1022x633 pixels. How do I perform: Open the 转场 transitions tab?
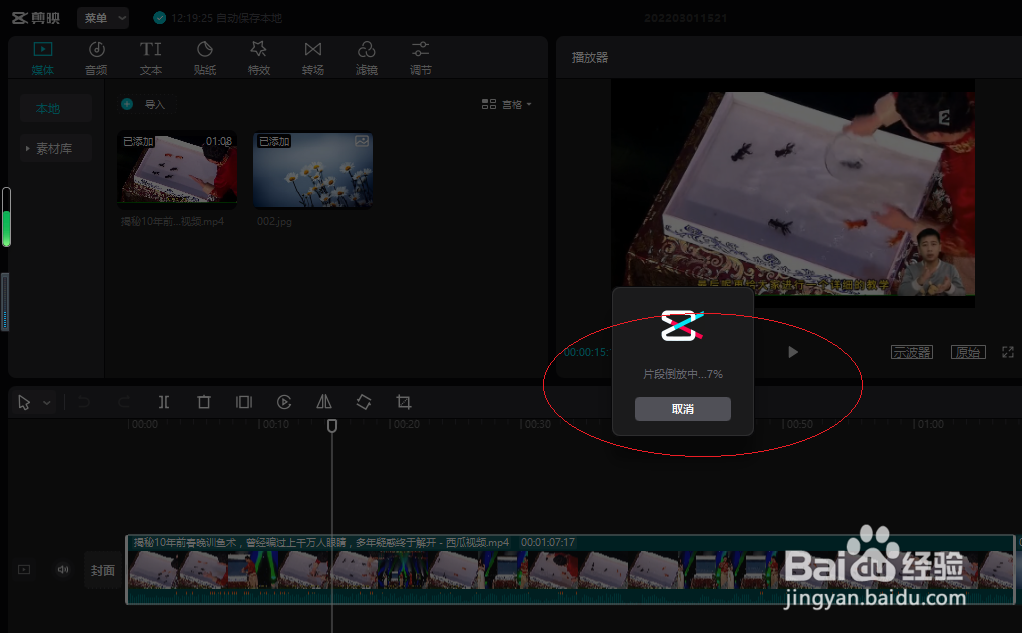(313, 58)
